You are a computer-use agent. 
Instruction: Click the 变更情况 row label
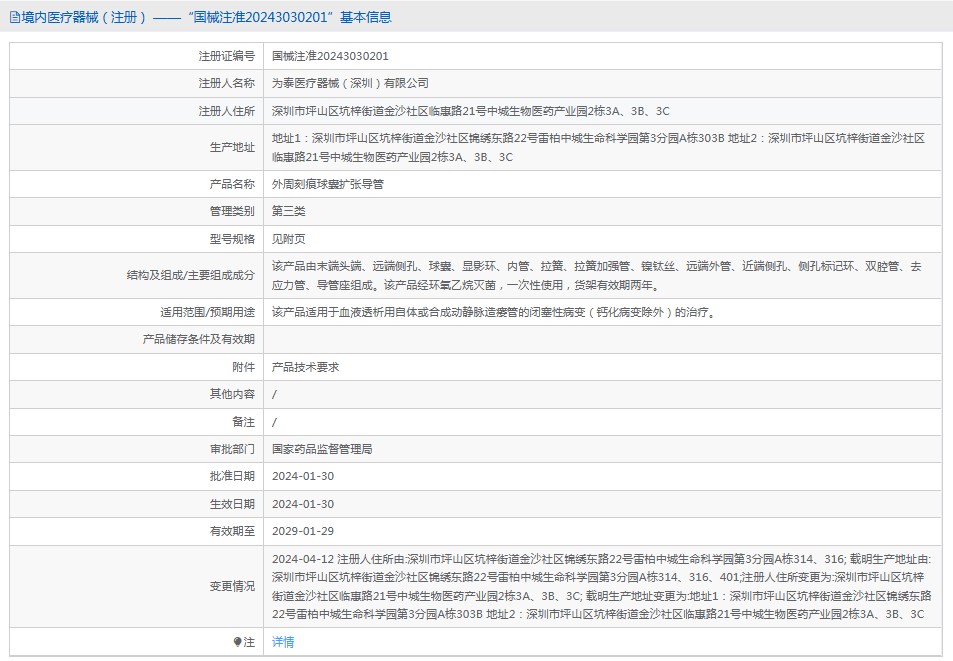coord(232,586)
